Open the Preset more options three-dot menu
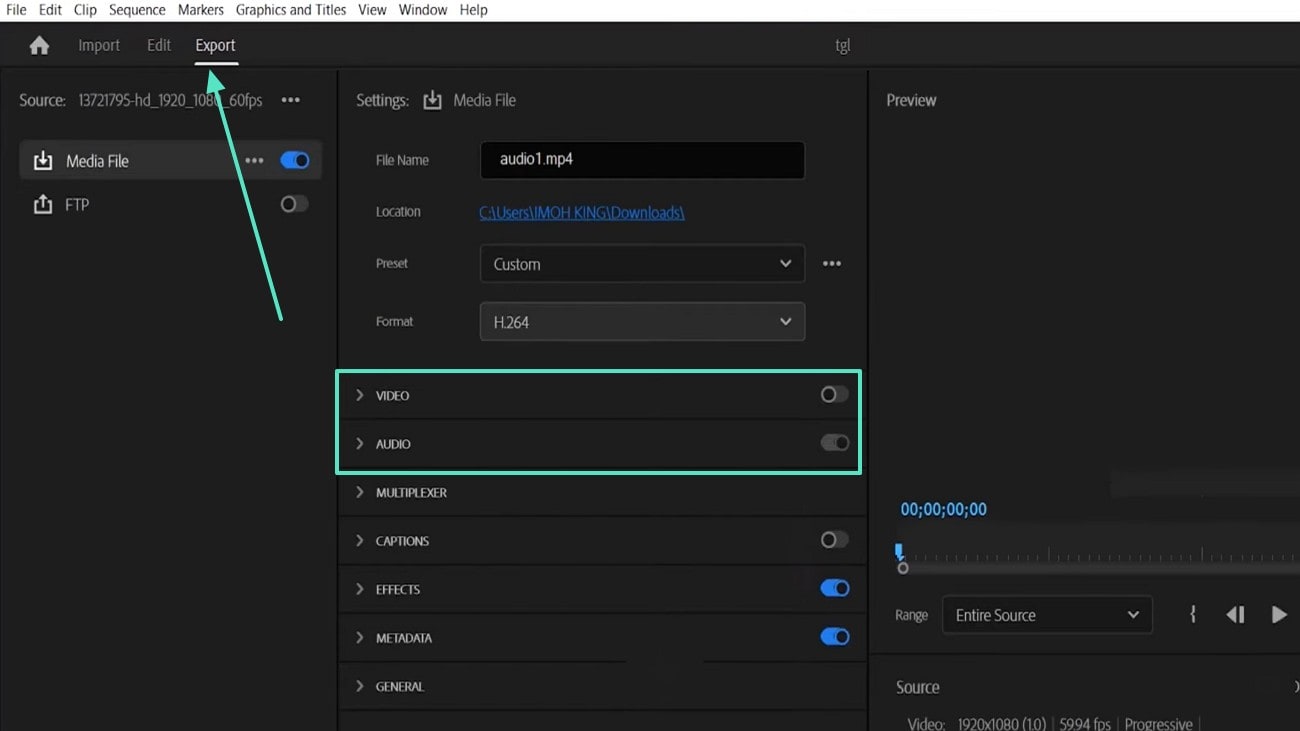The image size is (1300, 731). click(832, 263)
